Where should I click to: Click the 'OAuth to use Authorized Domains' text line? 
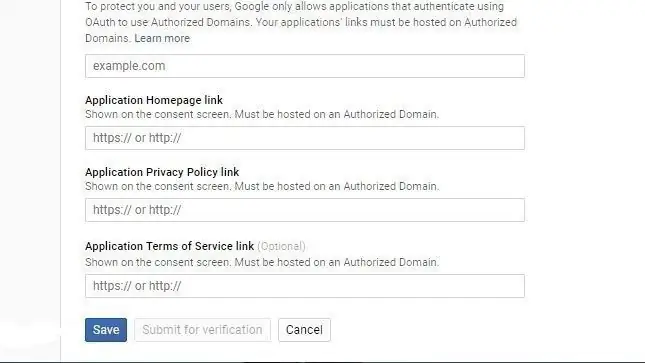168,22
